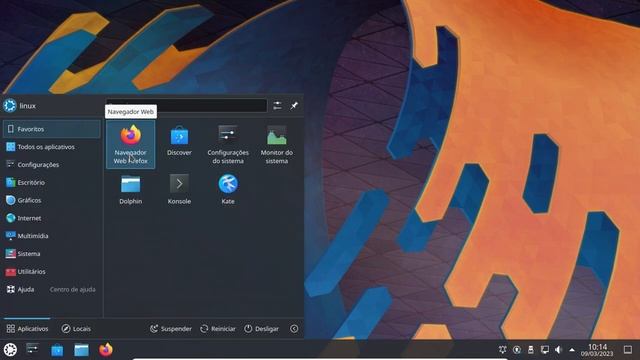Switch to the Locais tab

tap(76, 329)
